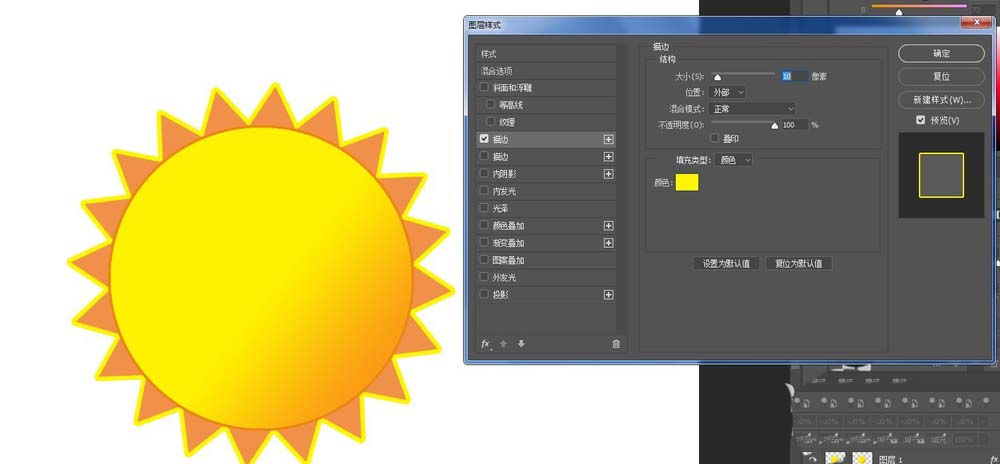Screen dimensions: 1000x464
Task: Add another 颜色叠加 effect with plus icon
Action: point(608,226)
